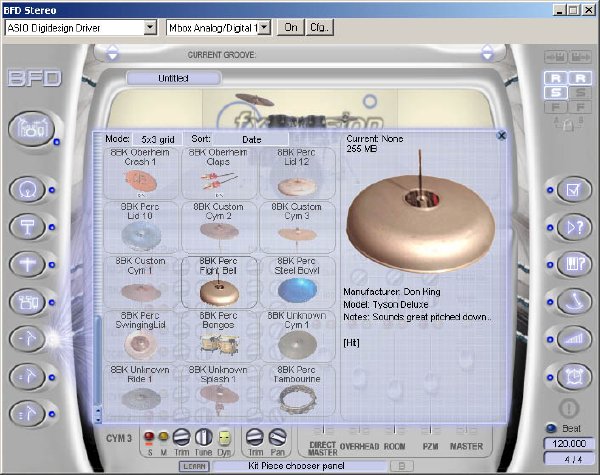Toggle the right R button
Image resolution: width=600 pixels, height=475 pixels.
click(580, 78)
